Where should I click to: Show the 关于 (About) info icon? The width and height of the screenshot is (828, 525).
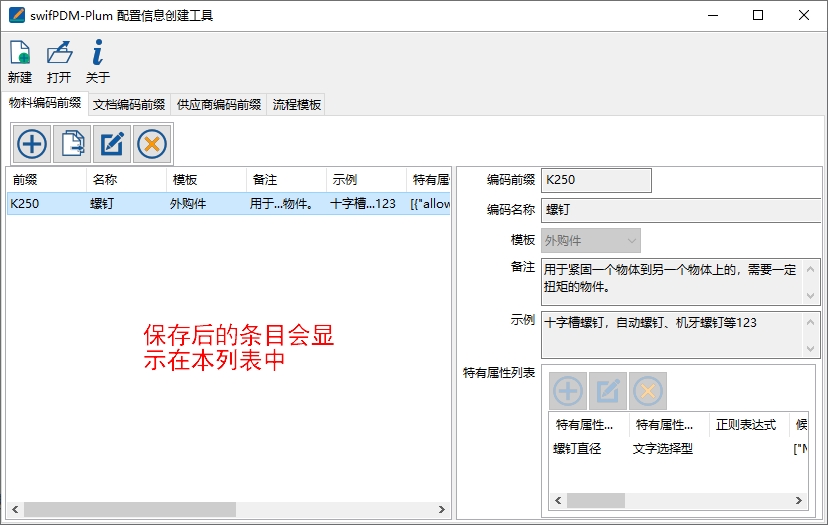click(97, 60)
